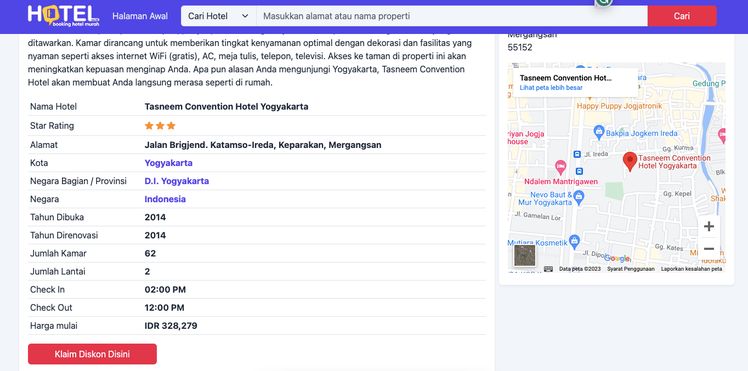Click the Jumlah Lantai row label
The width and height of the screenshot is (748, 371).
coord(57,272)
